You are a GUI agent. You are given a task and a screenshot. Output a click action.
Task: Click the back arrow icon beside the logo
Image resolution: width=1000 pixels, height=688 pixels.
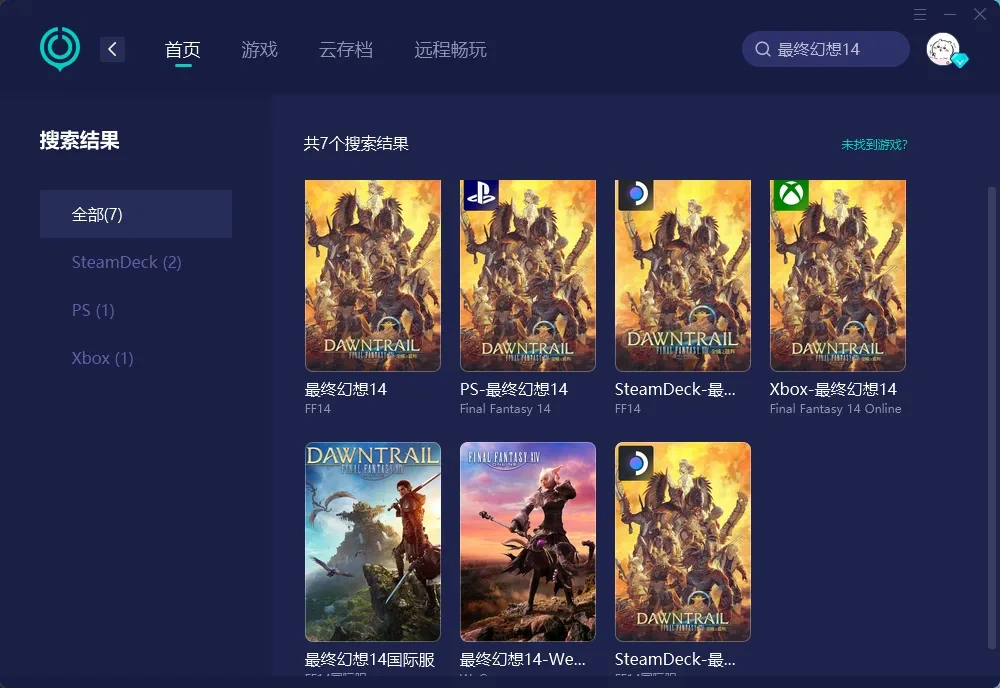[x=112, y=48]
